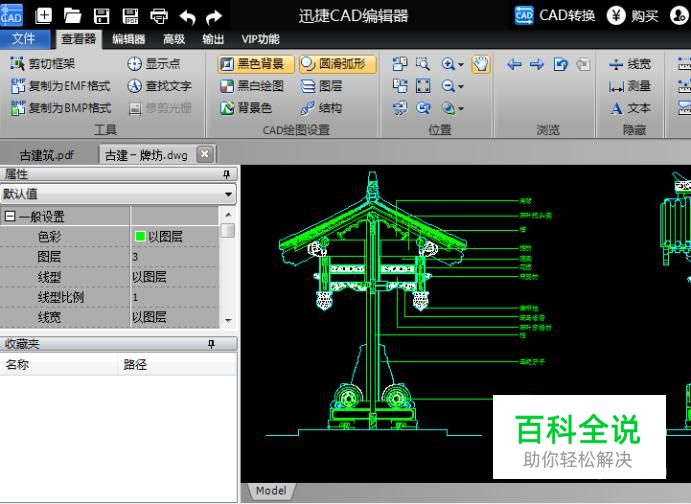The width and height of the screenshot is (691, 504).
Task: Toggle 文本 text display
Action: click(x=629, y=108)
